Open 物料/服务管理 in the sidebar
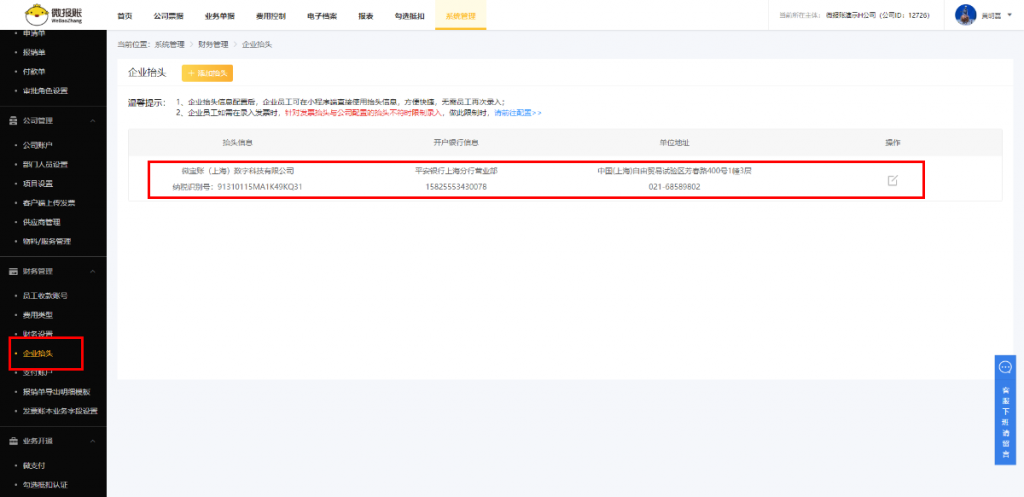This screenshot has width=1024, height=497. 46,241
